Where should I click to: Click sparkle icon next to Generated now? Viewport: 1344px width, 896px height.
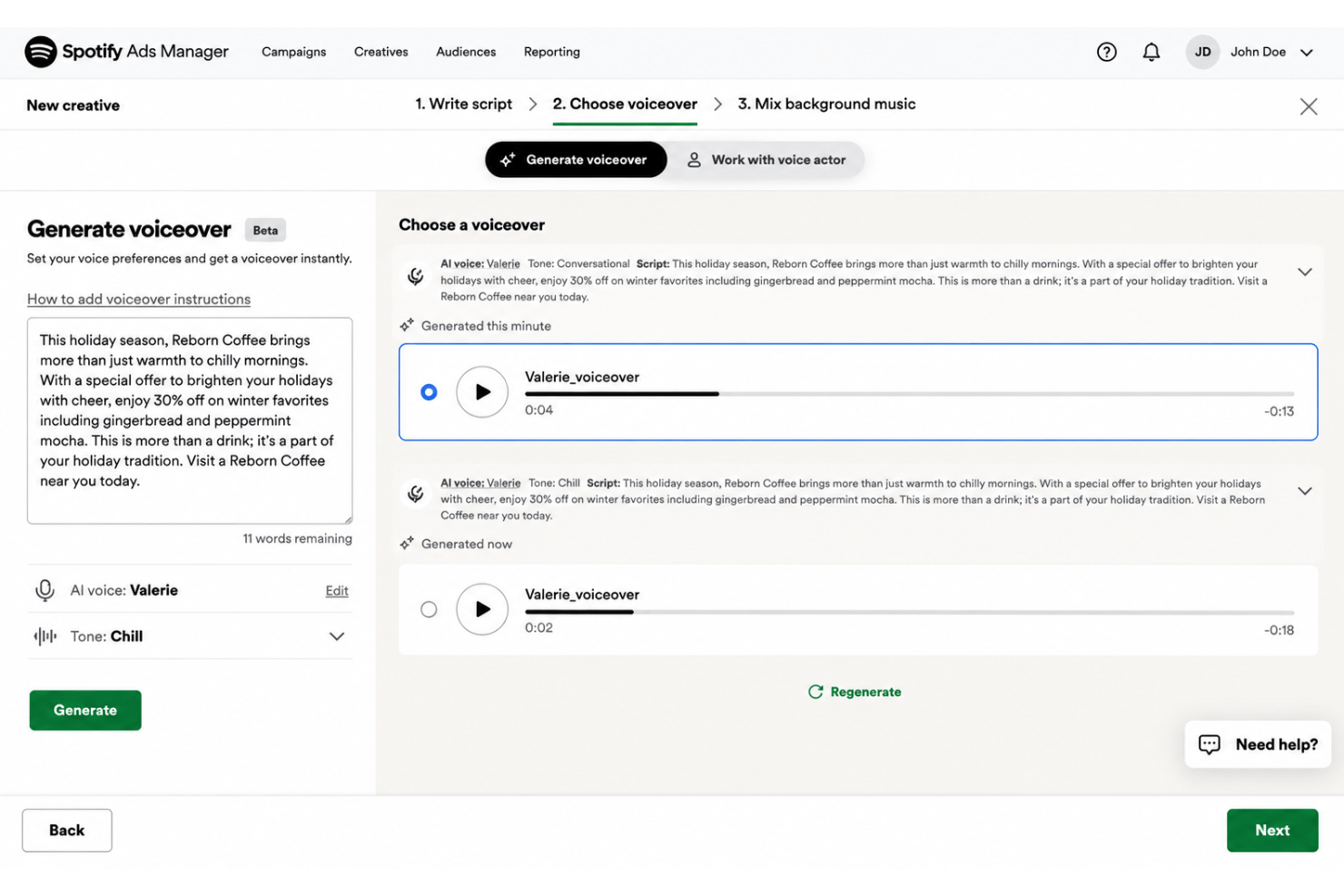click(407, 543)
